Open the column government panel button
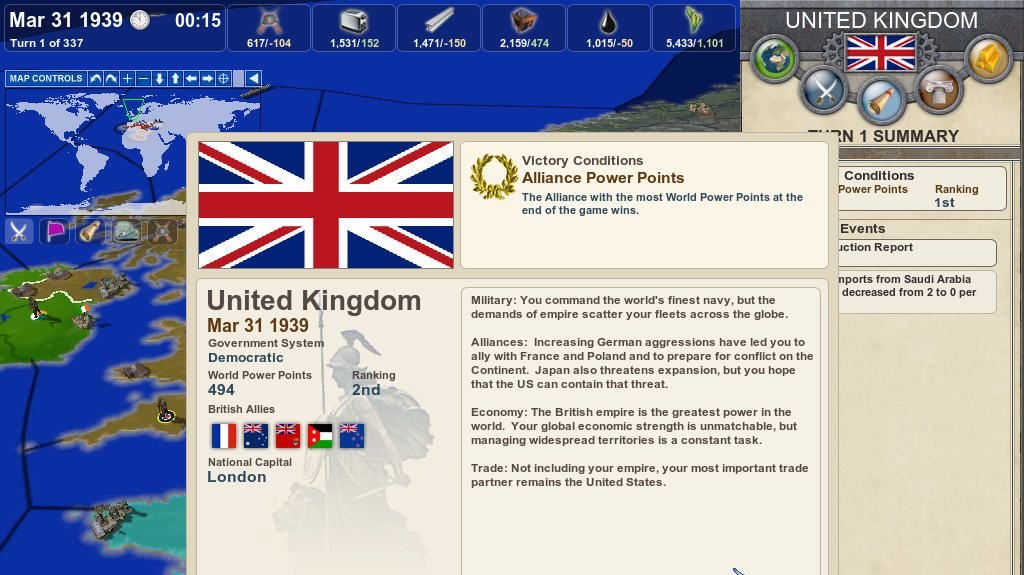Screen dimensions: 1024x575 (x=937, y=90)
